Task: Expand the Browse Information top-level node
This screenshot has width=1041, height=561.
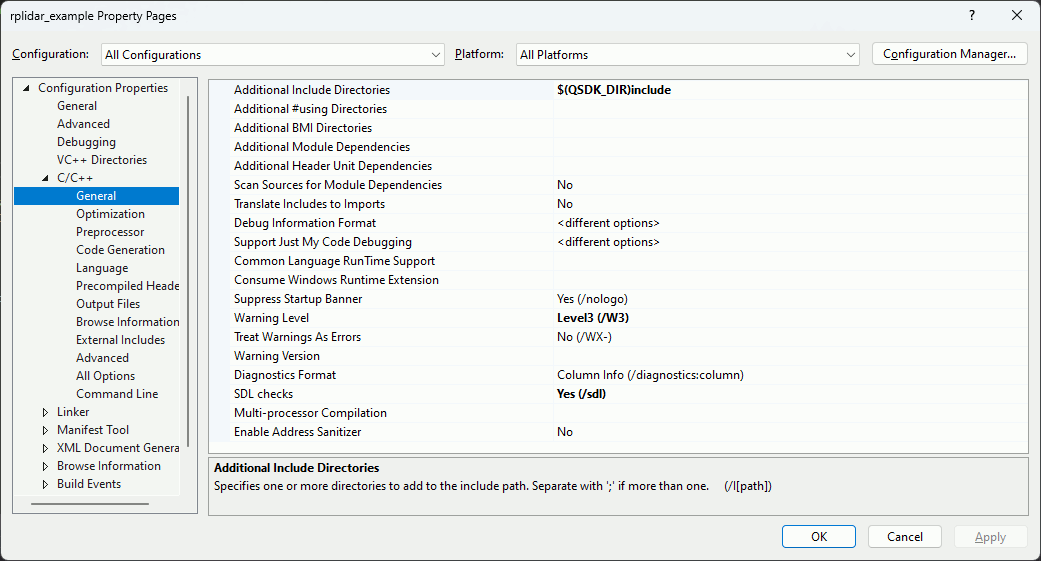Action: (x=45, y=466)
